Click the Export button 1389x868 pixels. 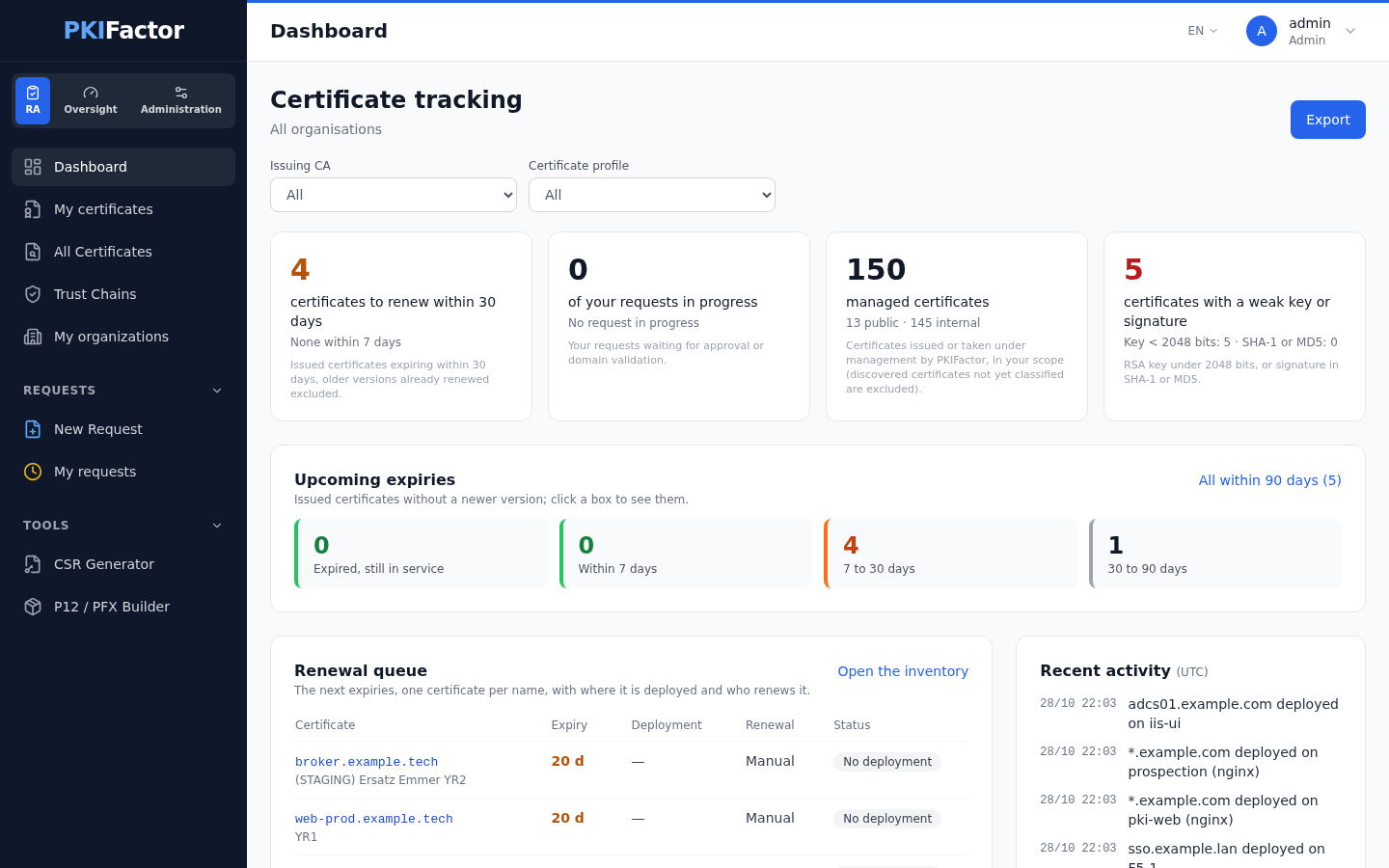1328,120
